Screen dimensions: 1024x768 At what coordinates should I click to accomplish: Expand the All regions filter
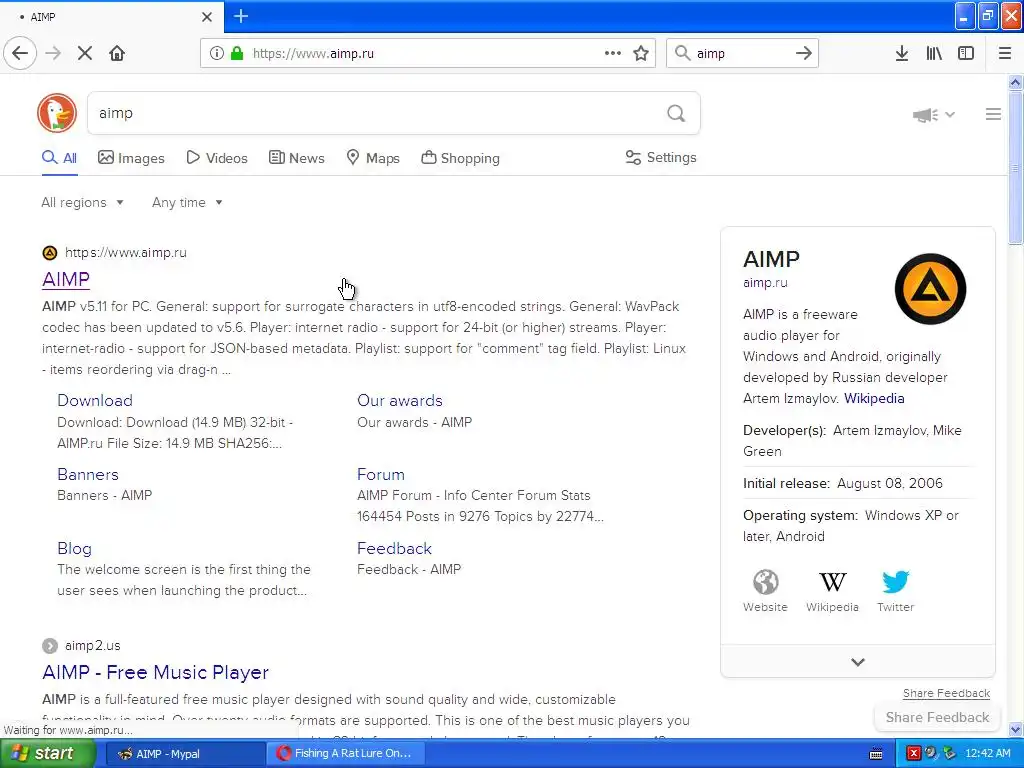click(82, 202)
